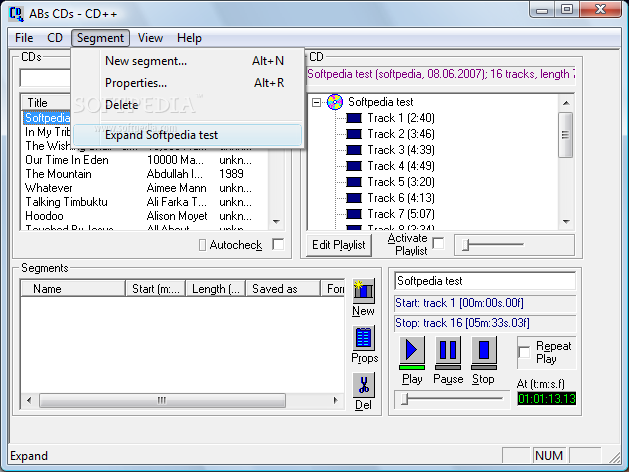Open the CD menu
Viewport: 629px width, 472px height.
click(55, 38)
